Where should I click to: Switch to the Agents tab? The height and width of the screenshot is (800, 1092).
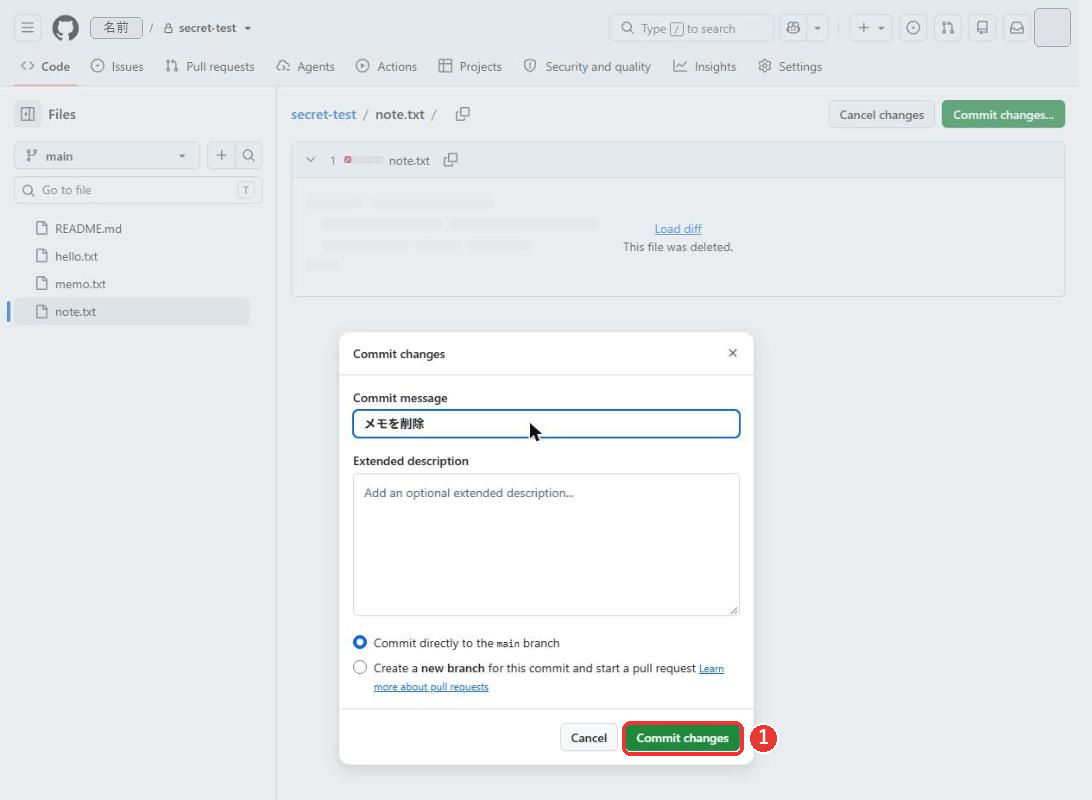(x=305, y=66)
